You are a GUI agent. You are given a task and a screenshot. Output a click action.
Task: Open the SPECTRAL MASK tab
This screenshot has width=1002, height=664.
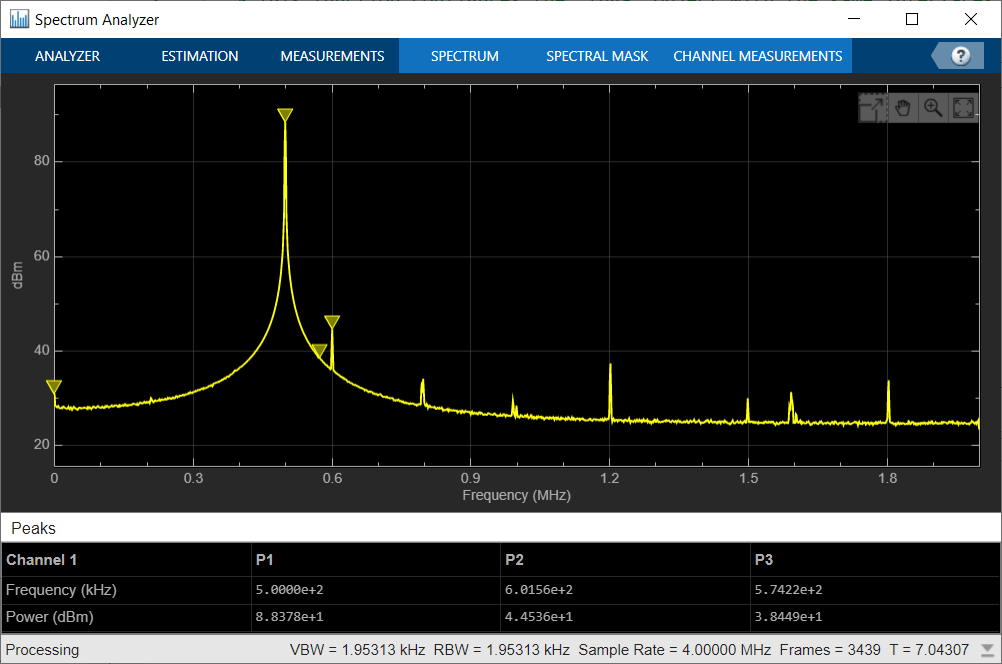click(597, 56)
